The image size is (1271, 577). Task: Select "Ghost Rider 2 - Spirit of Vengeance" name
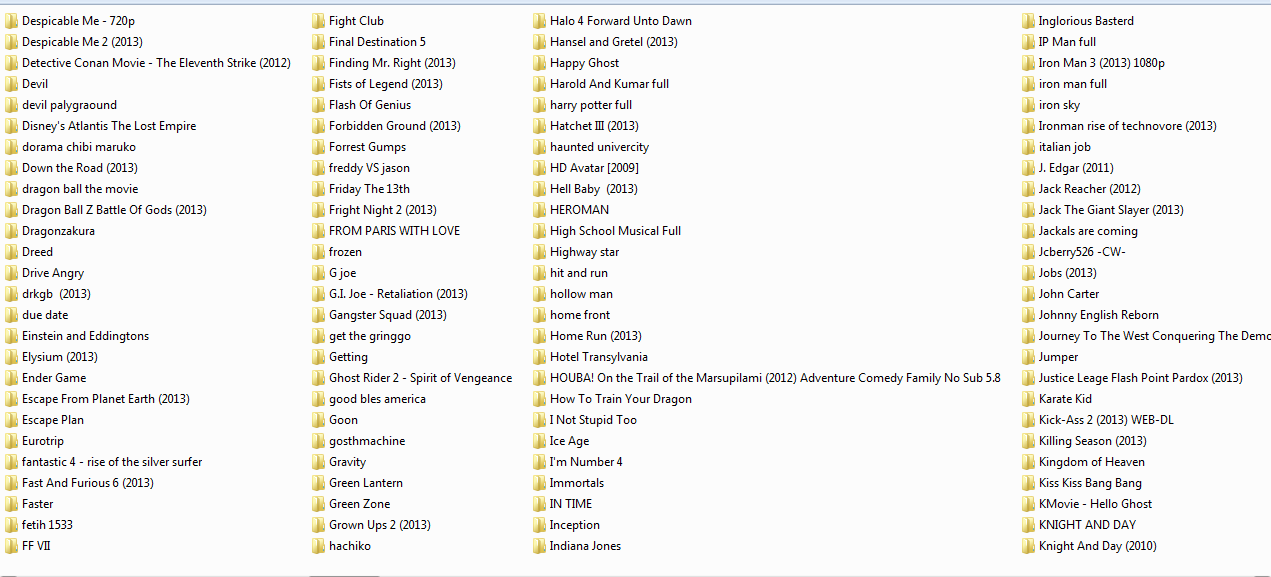tap(420, 378)
